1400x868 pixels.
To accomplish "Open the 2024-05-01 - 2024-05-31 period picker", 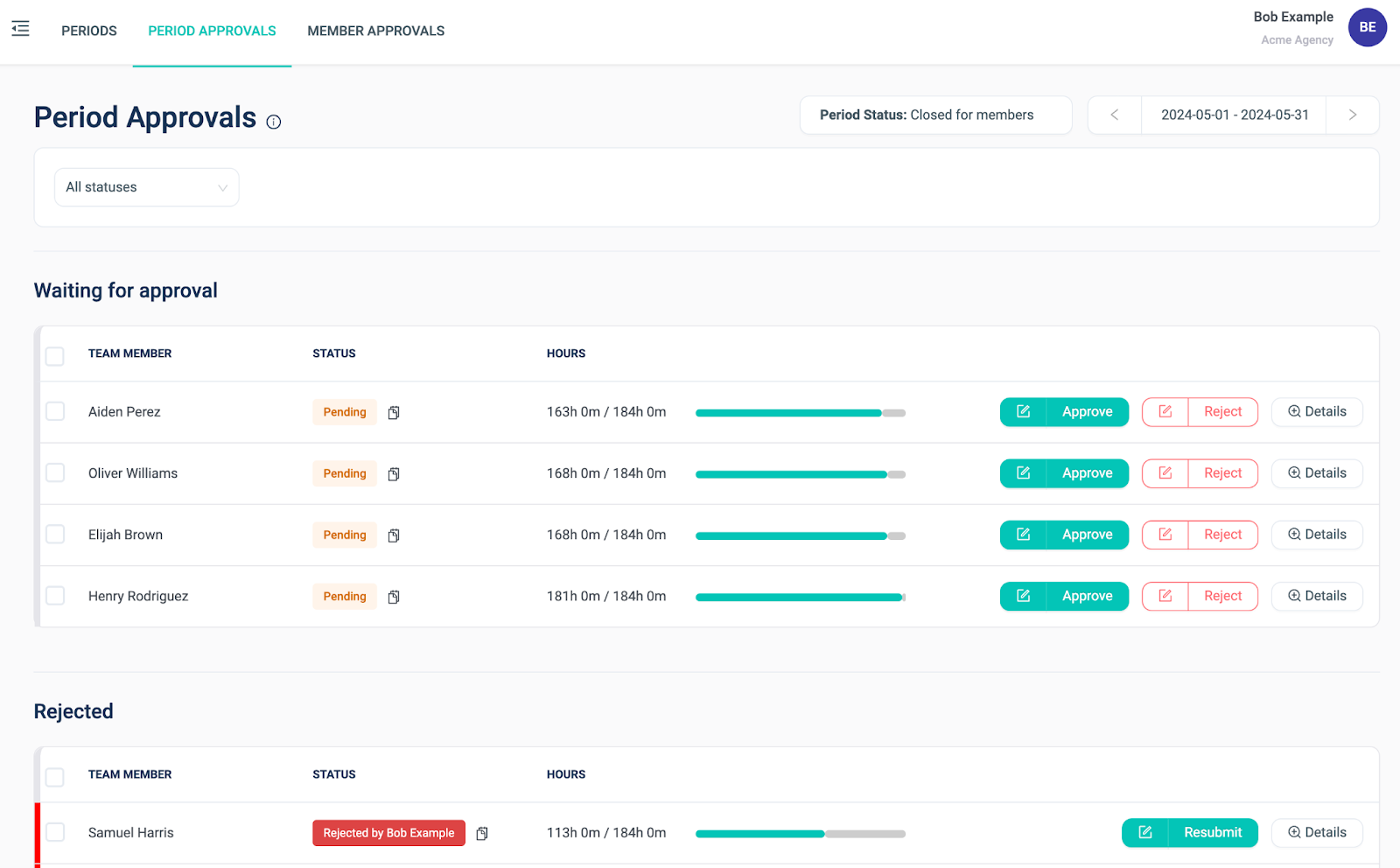I will (1235, 115).
